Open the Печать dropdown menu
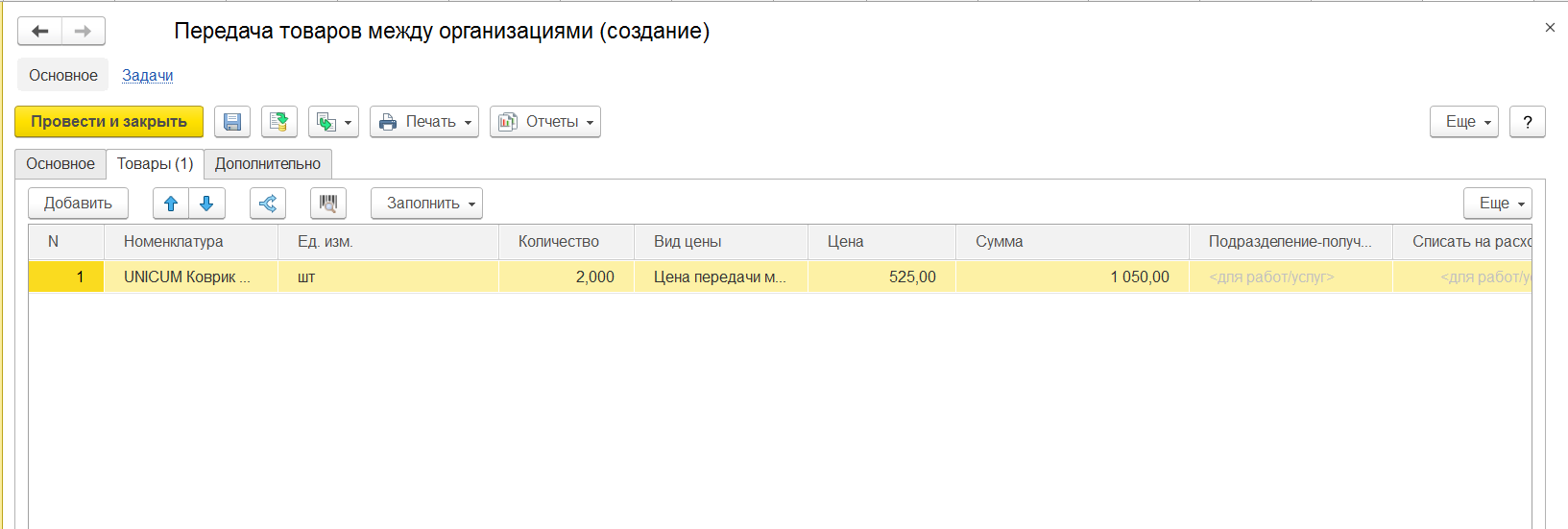The height and width of the screenshot is (529, 1568). coord(424,122)
